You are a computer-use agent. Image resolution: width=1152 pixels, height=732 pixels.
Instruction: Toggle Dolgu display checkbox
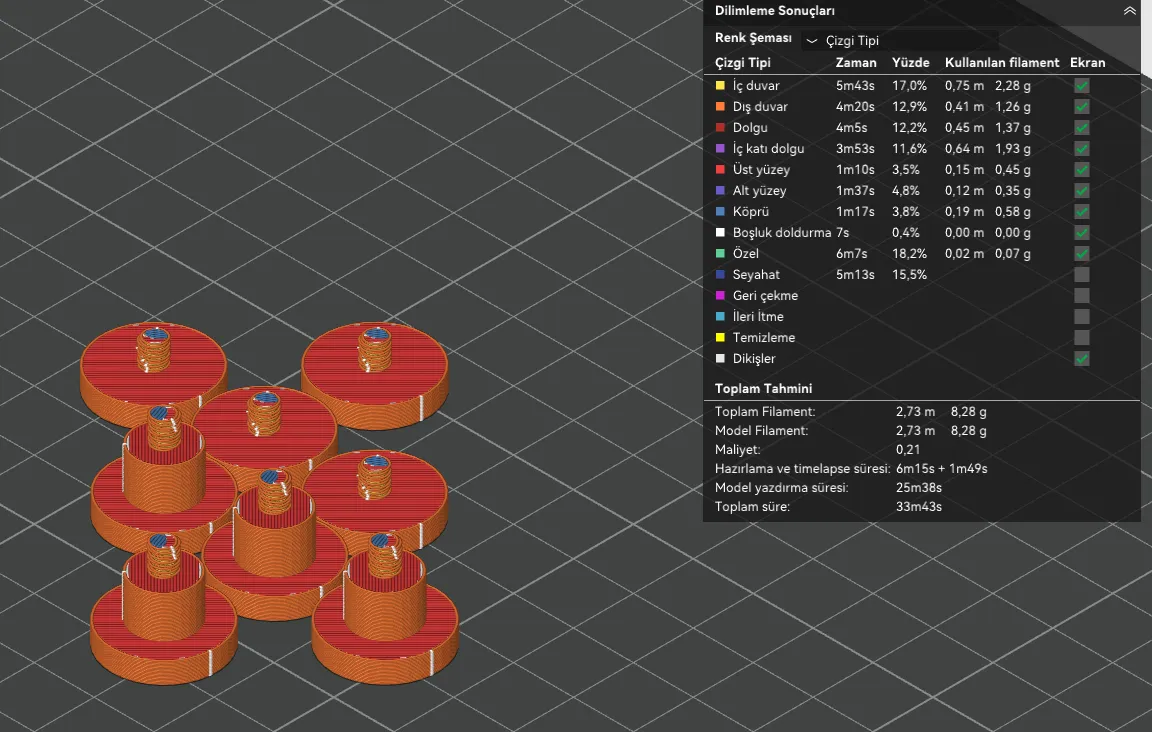[x=1081, y=128]
